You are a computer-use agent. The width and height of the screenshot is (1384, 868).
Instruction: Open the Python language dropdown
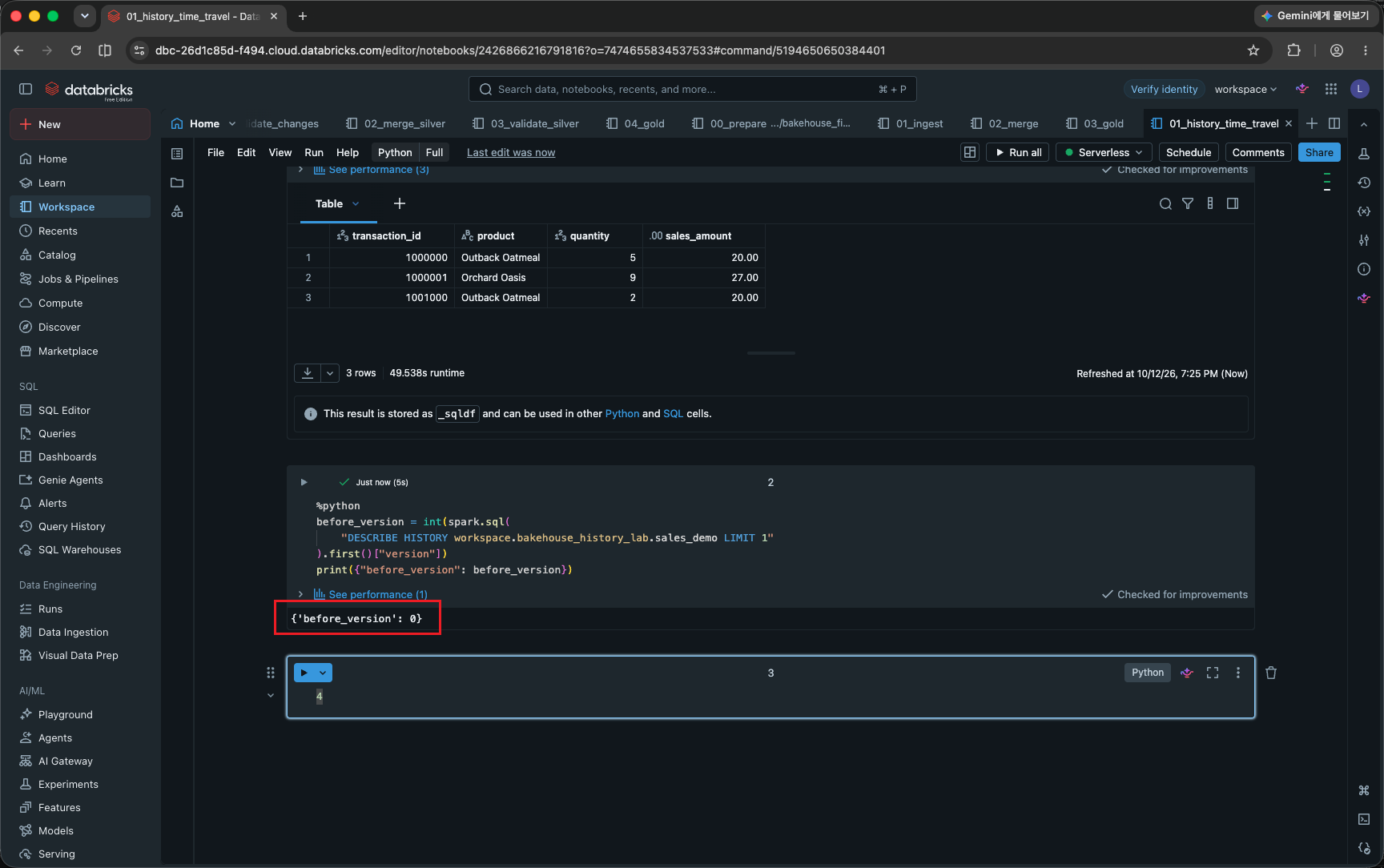pyautogui.click(x=395, y=152)
